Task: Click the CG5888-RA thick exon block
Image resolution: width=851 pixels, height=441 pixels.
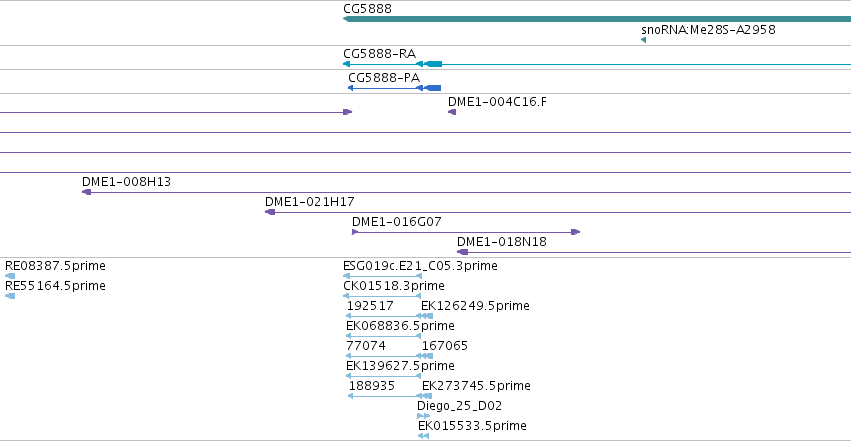Action: [433, 64]
